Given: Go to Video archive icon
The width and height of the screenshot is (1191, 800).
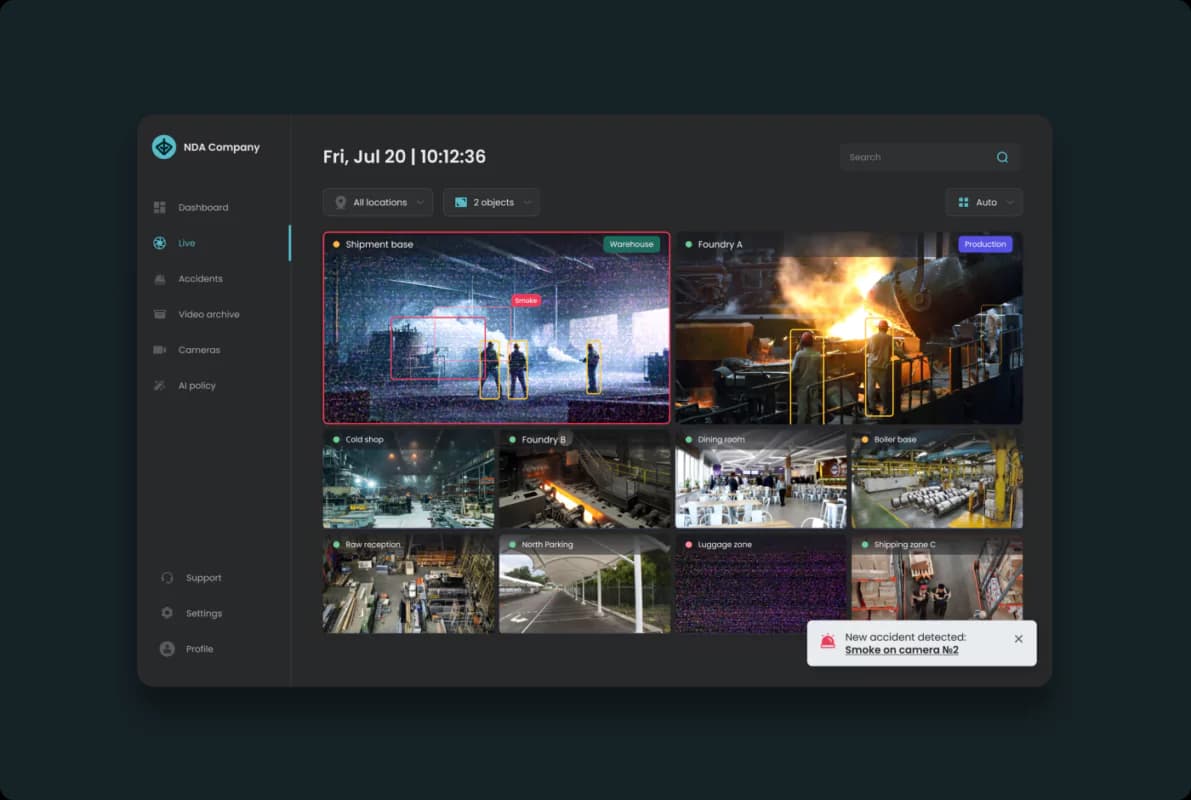Looking at the screenshot, I should (160, 314).
